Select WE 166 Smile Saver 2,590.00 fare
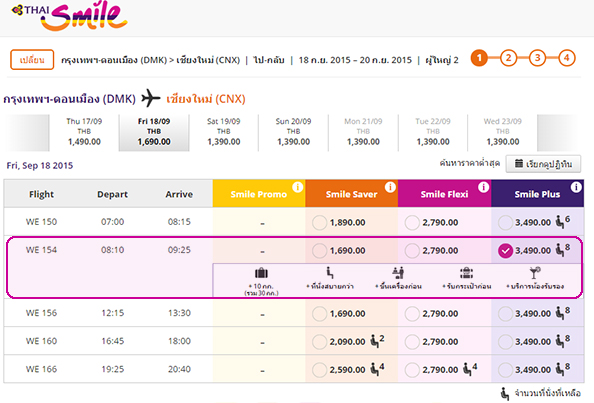The width and height of the screenshot is (594, 403). coord(319,370)
